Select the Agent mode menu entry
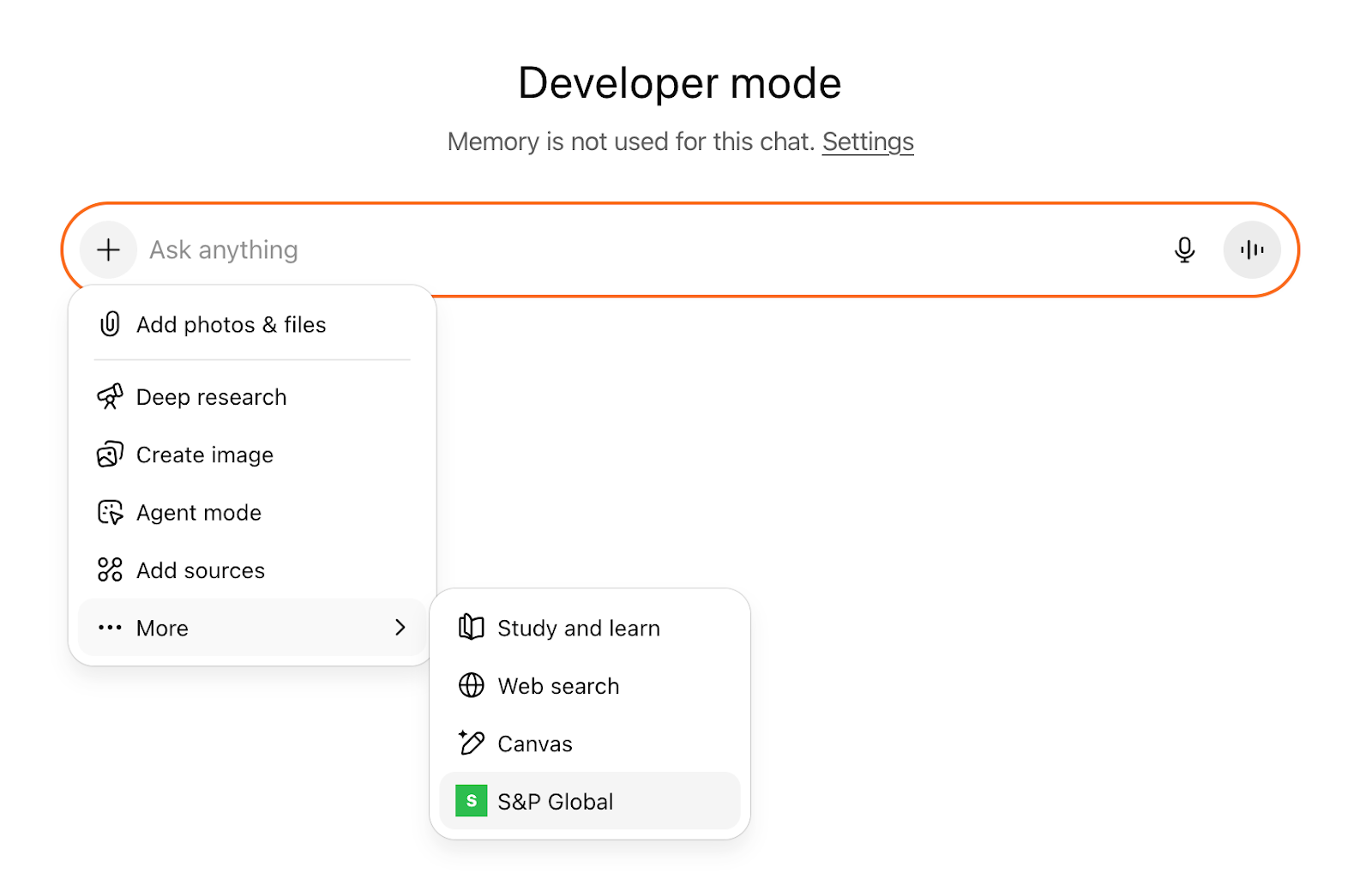Screen dimensions: 1372x885 point(199,512)
